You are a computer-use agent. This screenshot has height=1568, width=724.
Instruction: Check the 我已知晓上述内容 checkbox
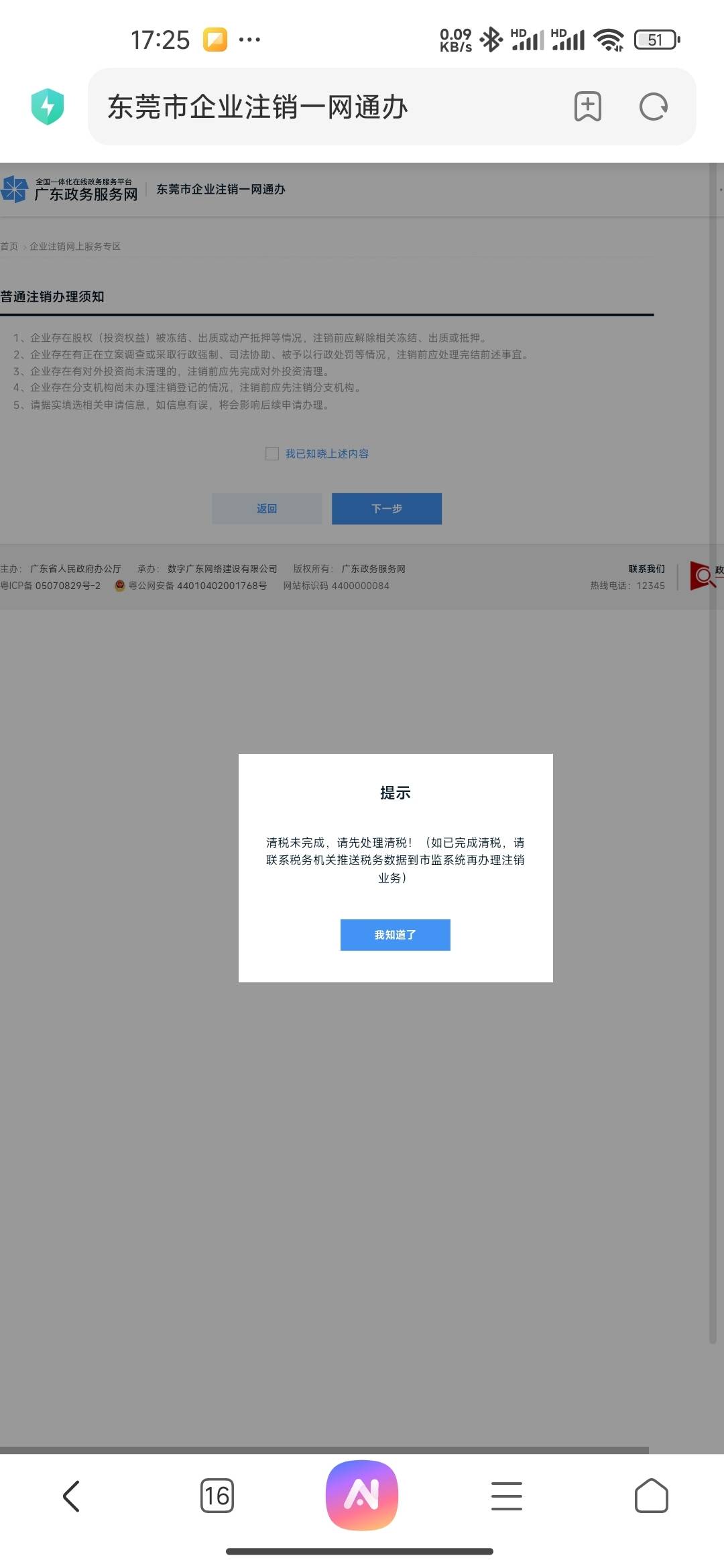tap(272, 454)
